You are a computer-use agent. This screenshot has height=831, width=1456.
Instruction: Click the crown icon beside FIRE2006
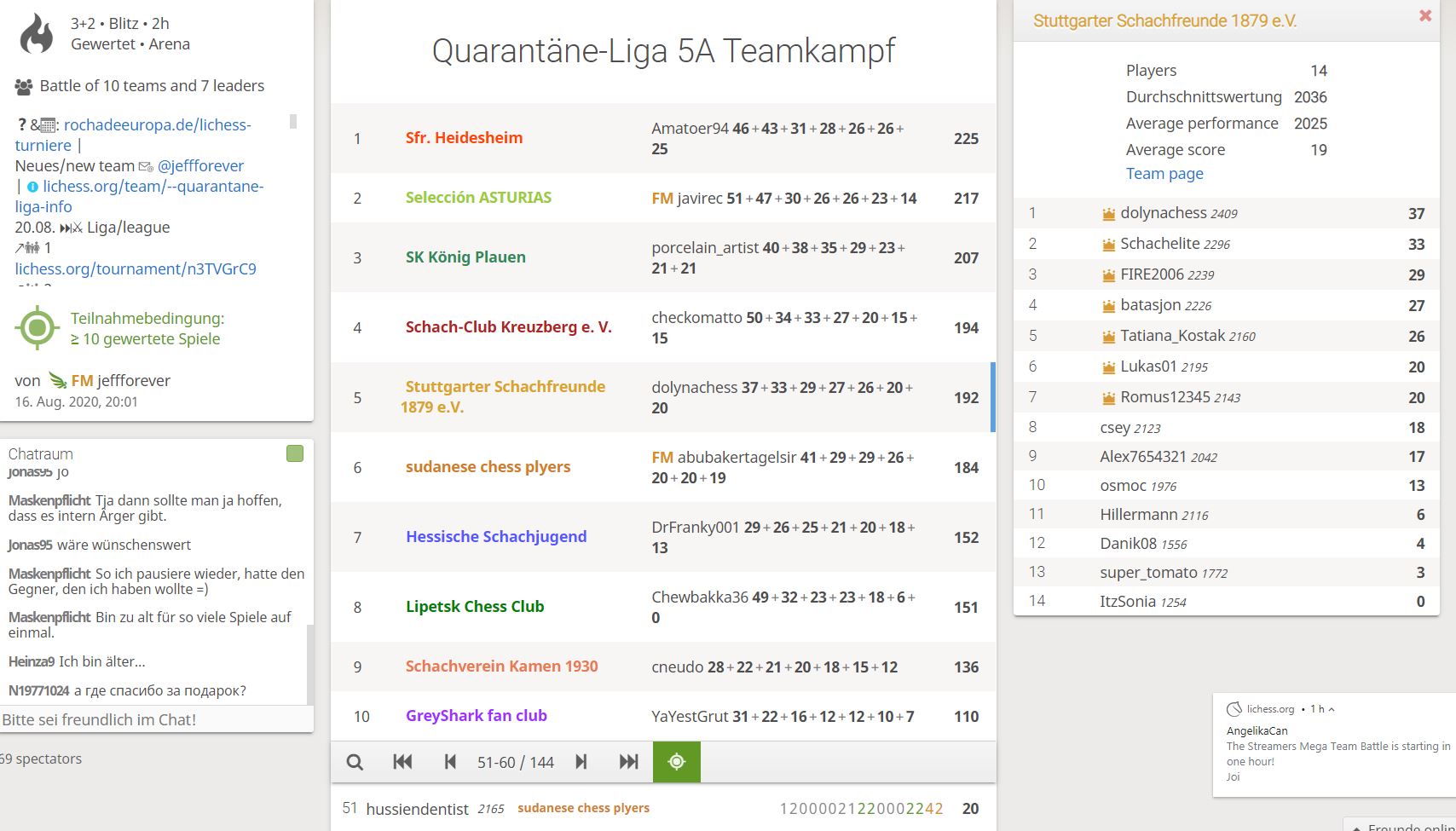(x=1108, y=275)
